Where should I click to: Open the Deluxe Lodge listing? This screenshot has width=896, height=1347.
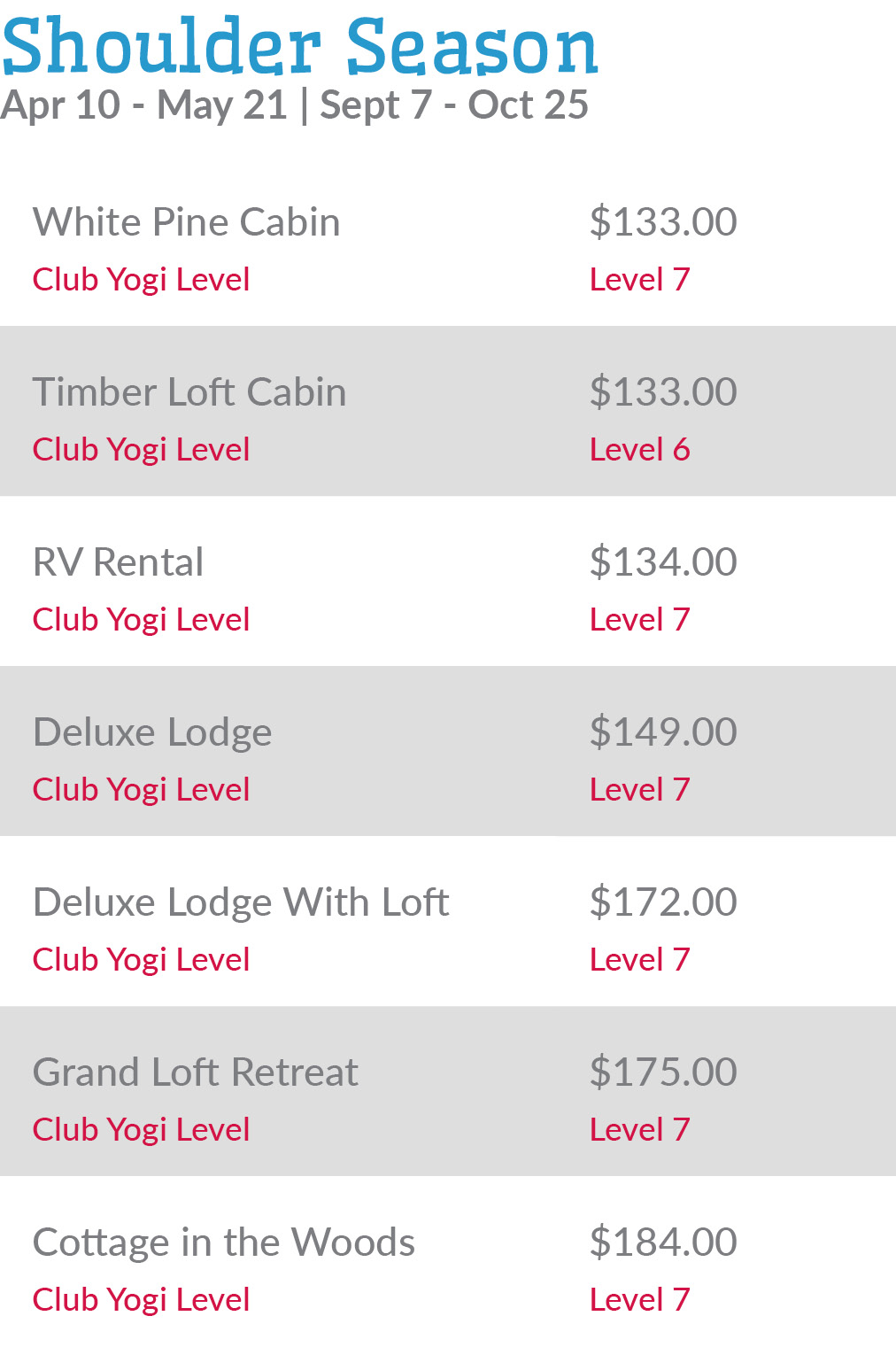click(x=152, y=732)
